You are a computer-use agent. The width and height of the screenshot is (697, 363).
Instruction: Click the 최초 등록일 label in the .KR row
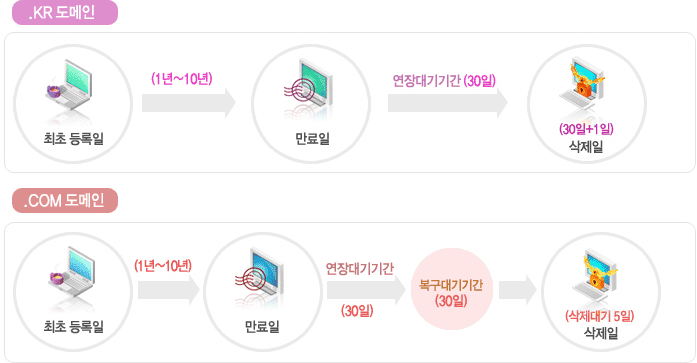(x=73, y=139)
